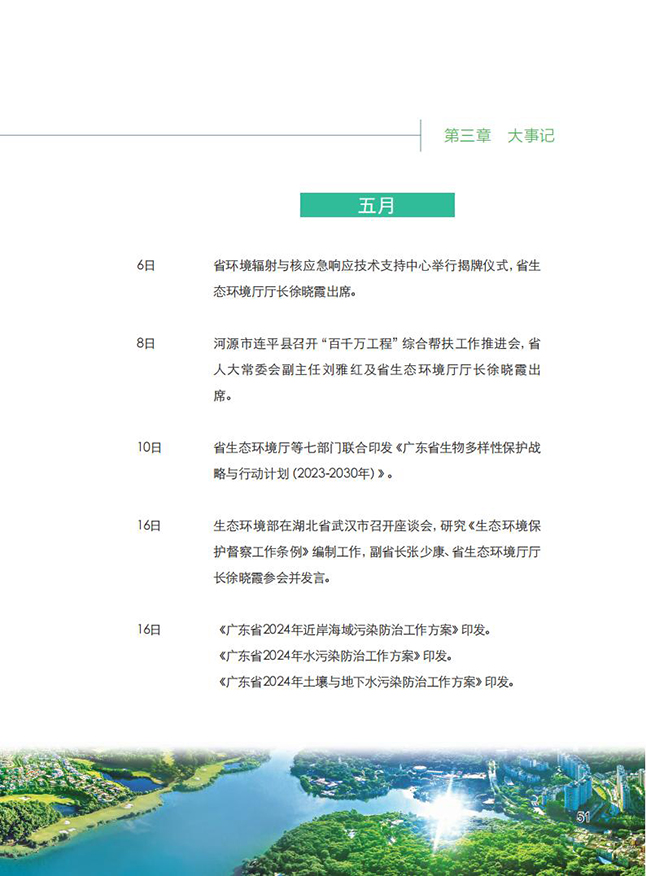Click the 16日 label beside 生态环境部 entry
Image resolution: width=646 pixels, height=876 pixels.
pyautogui.click(x=149, y=525)
